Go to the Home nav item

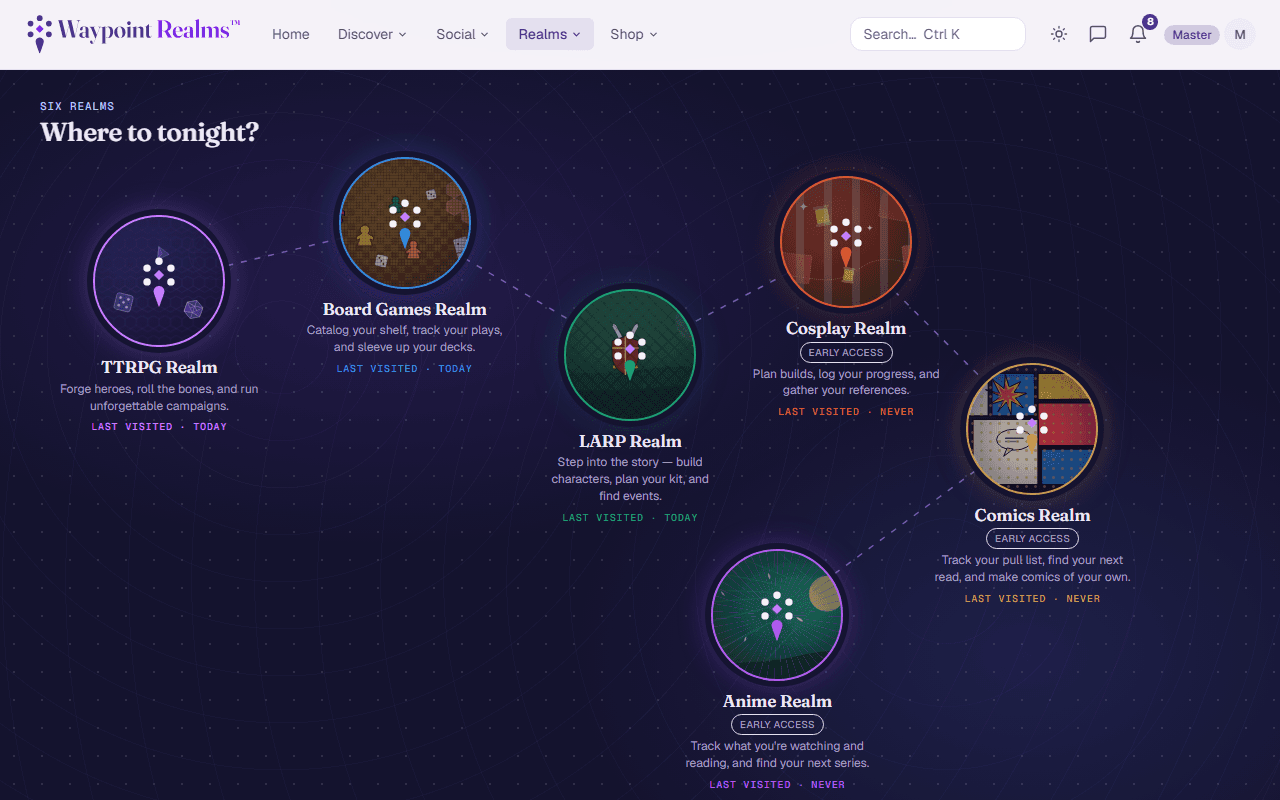291,34
